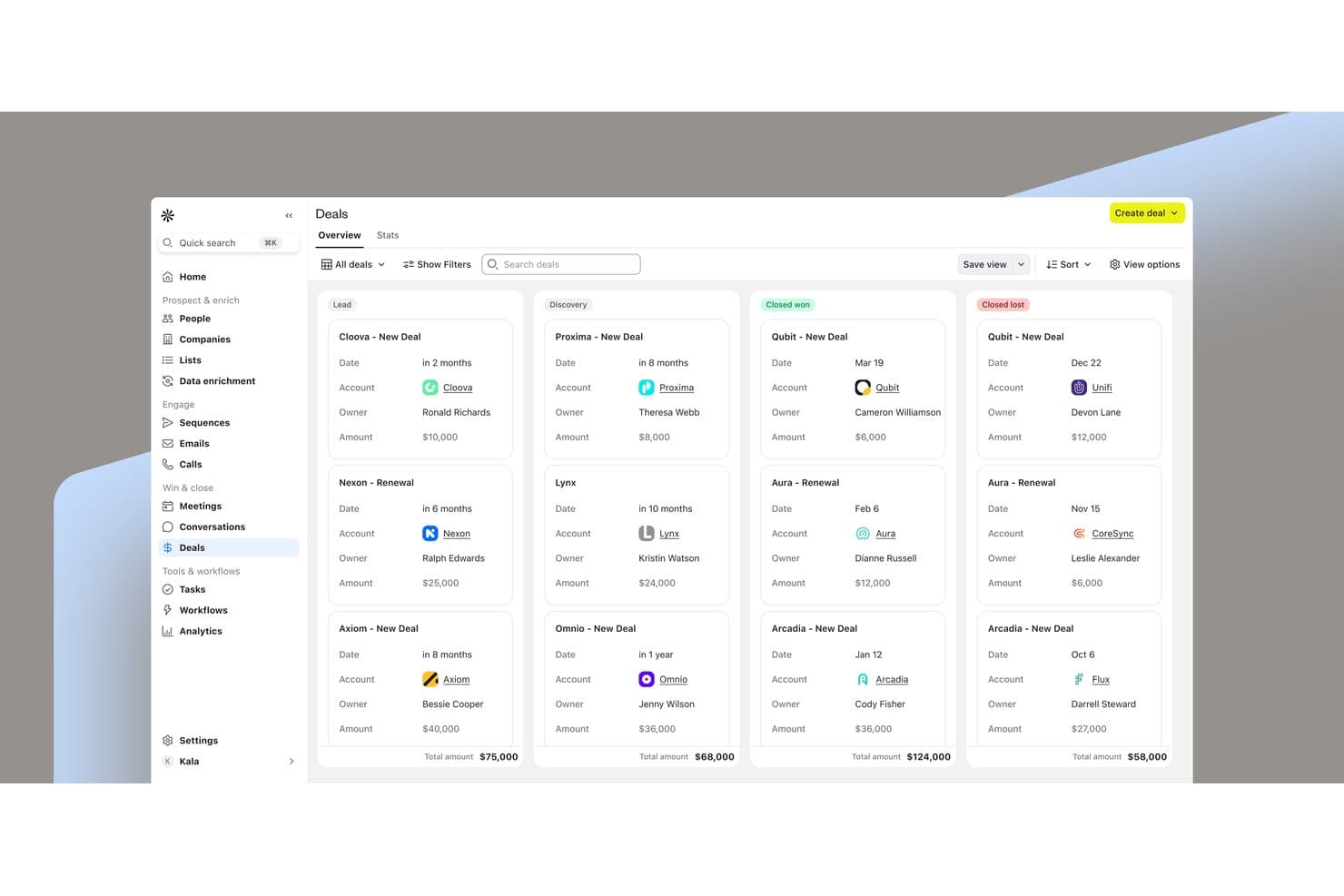The height and width of the screenshot is (896, 1344).
Task: Collapse the sidebar with double-chevron icon
Action: click(x=289, y=216)
